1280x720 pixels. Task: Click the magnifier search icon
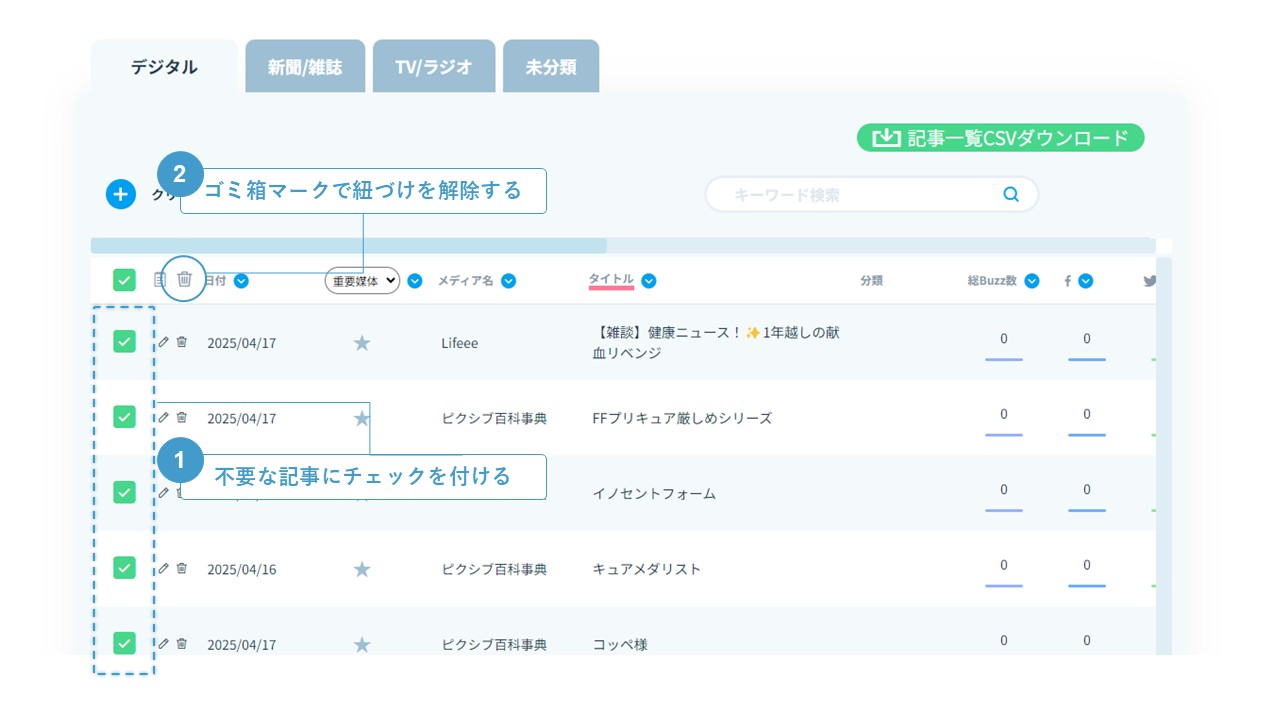click(x=1010, y=195)
